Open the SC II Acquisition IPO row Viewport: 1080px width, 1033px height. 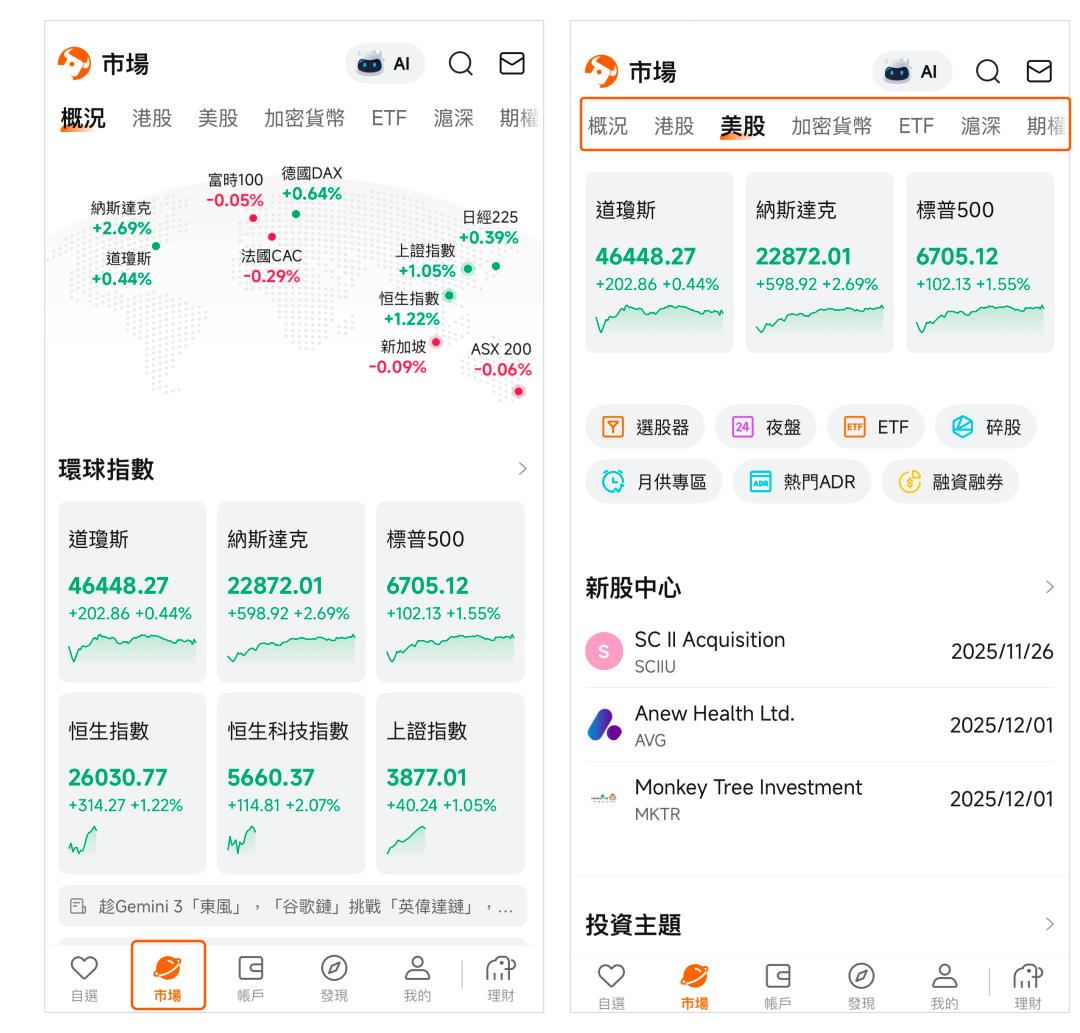(x=818, y=651)
